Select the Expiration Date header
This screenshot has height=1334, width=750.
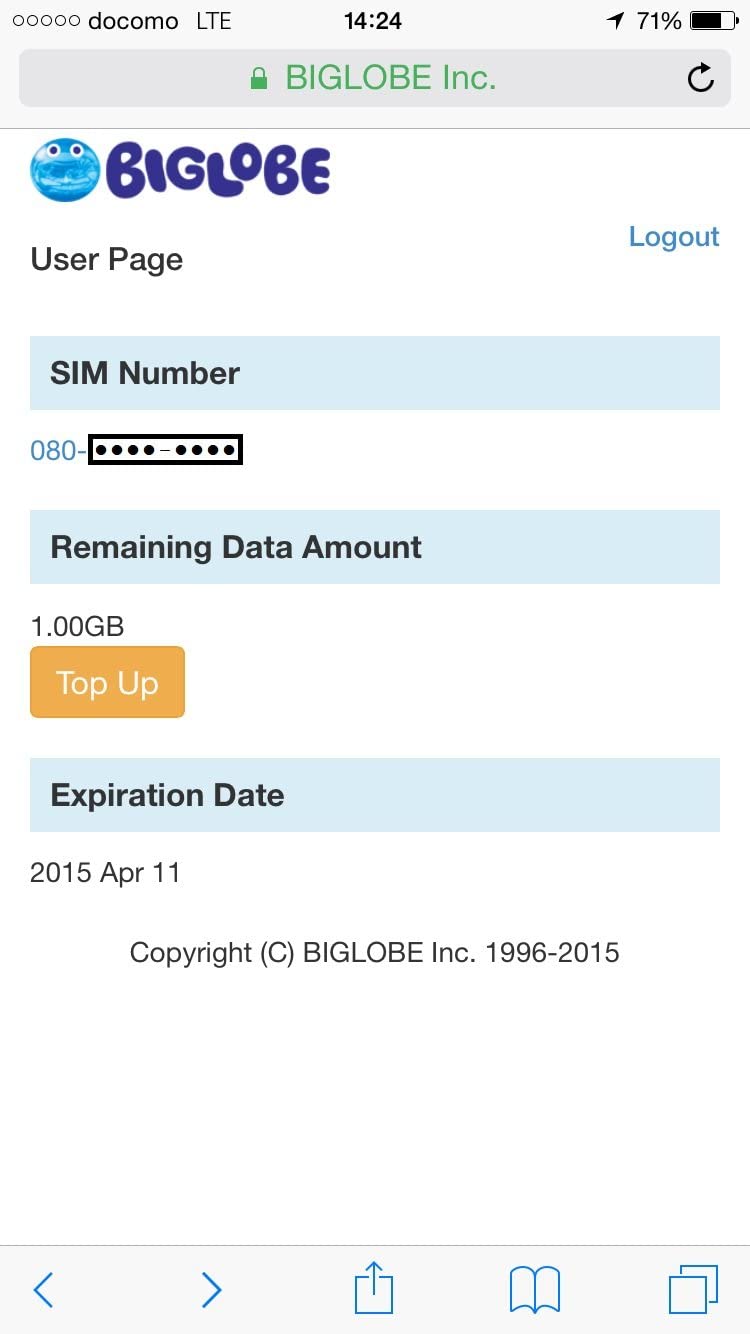point(375,795)
